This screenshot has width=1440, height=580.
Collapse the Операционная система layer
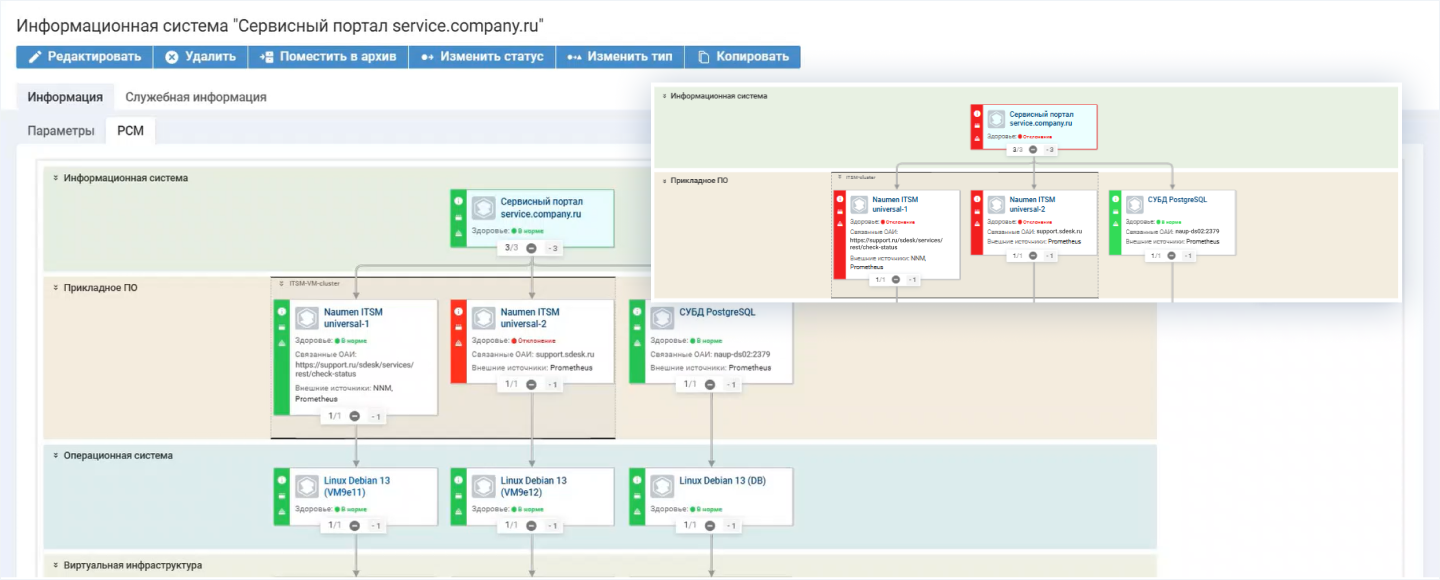click(54, 456)
